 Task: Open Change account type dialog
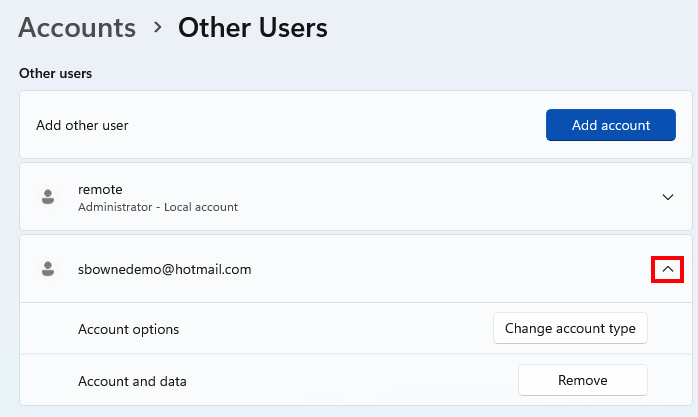pyautogui.click(x=570, y=328)
